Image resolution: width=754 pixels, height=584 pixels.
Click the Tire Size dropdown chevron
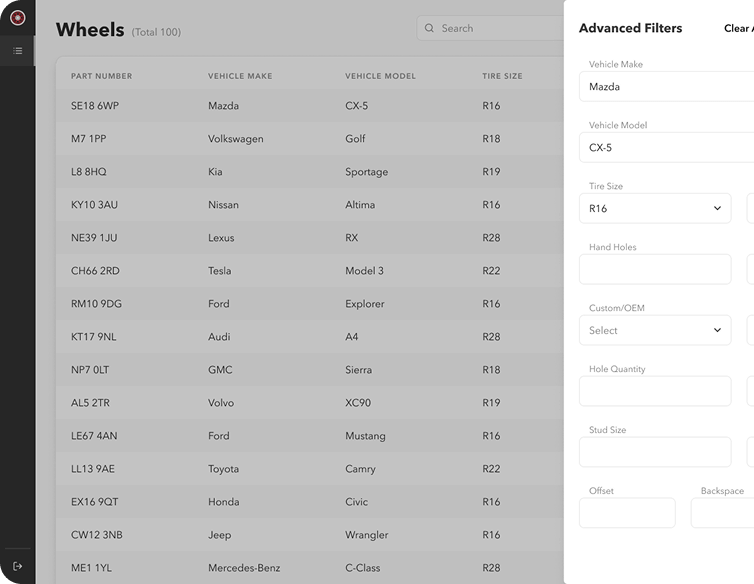(717, 208)
